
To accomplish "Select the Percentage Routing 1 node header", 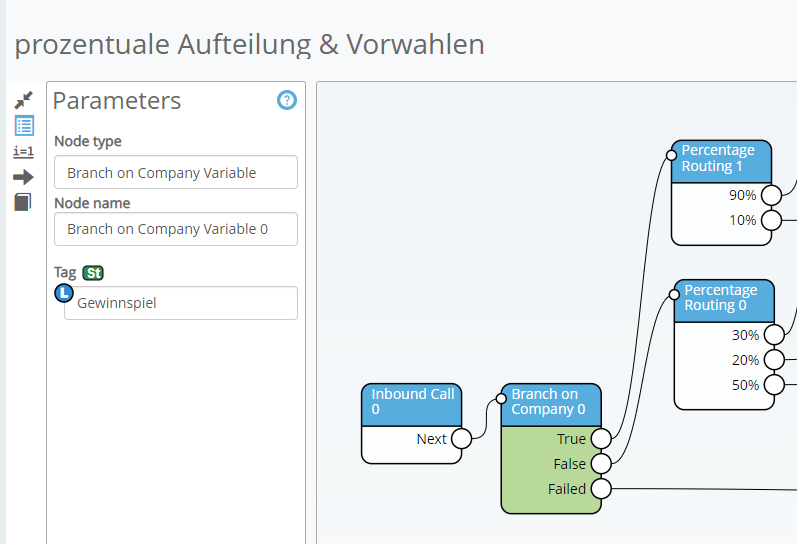I will click(721, 158).
